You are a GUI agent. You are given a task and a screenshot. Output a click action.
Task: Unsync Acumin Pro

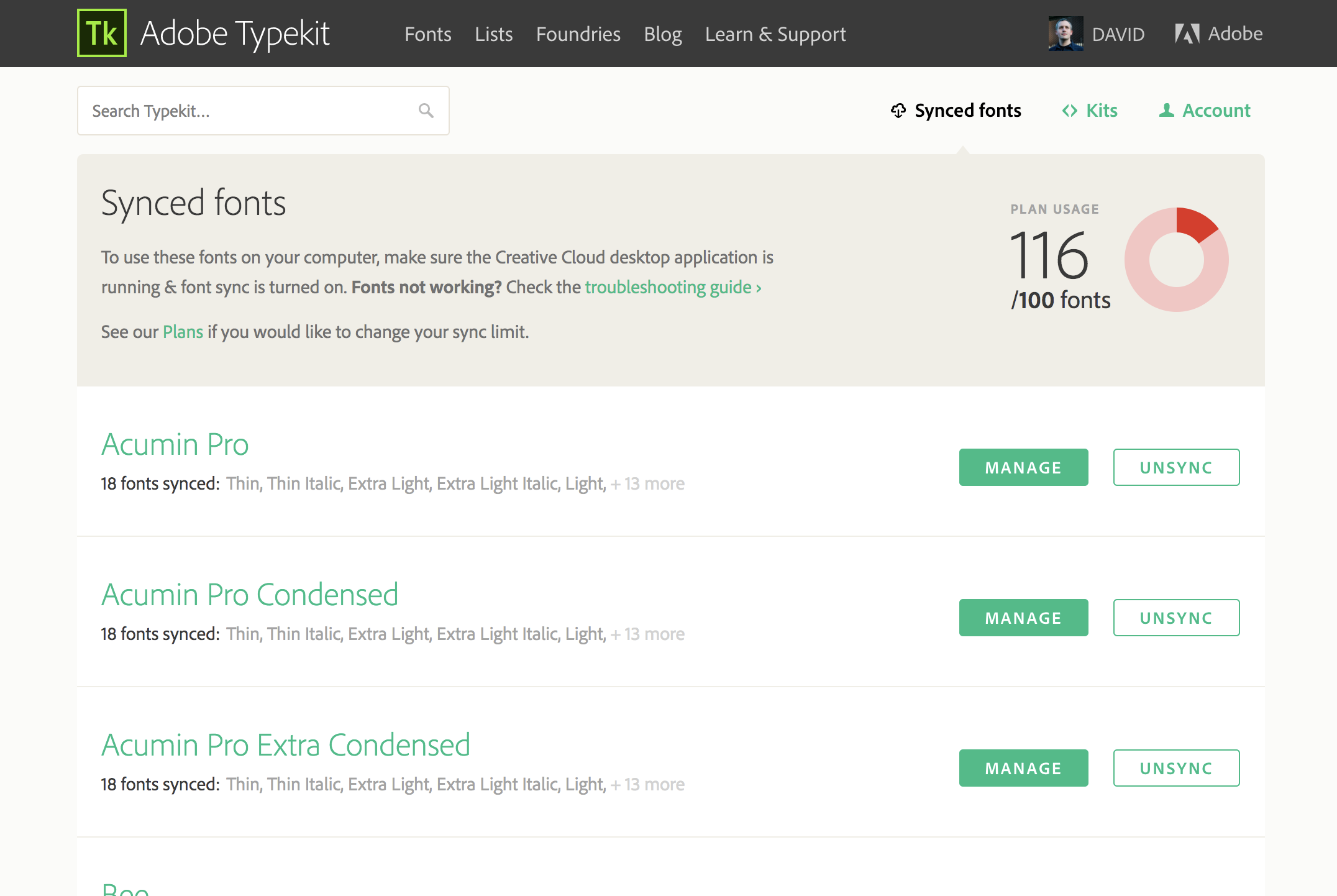click(x=1177, y=467)
